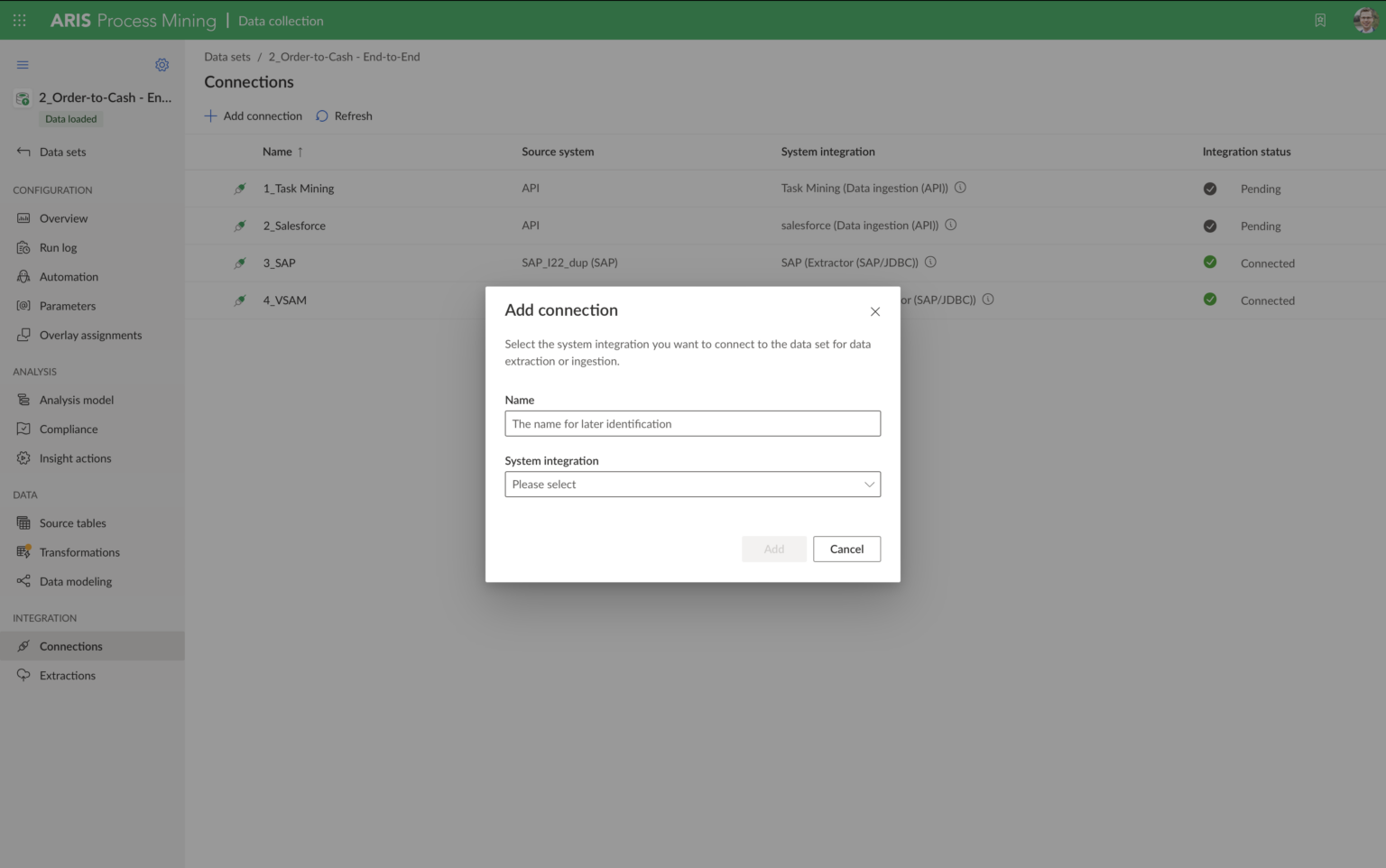
Task: Open the Compliance section
Action: [68, 429]
